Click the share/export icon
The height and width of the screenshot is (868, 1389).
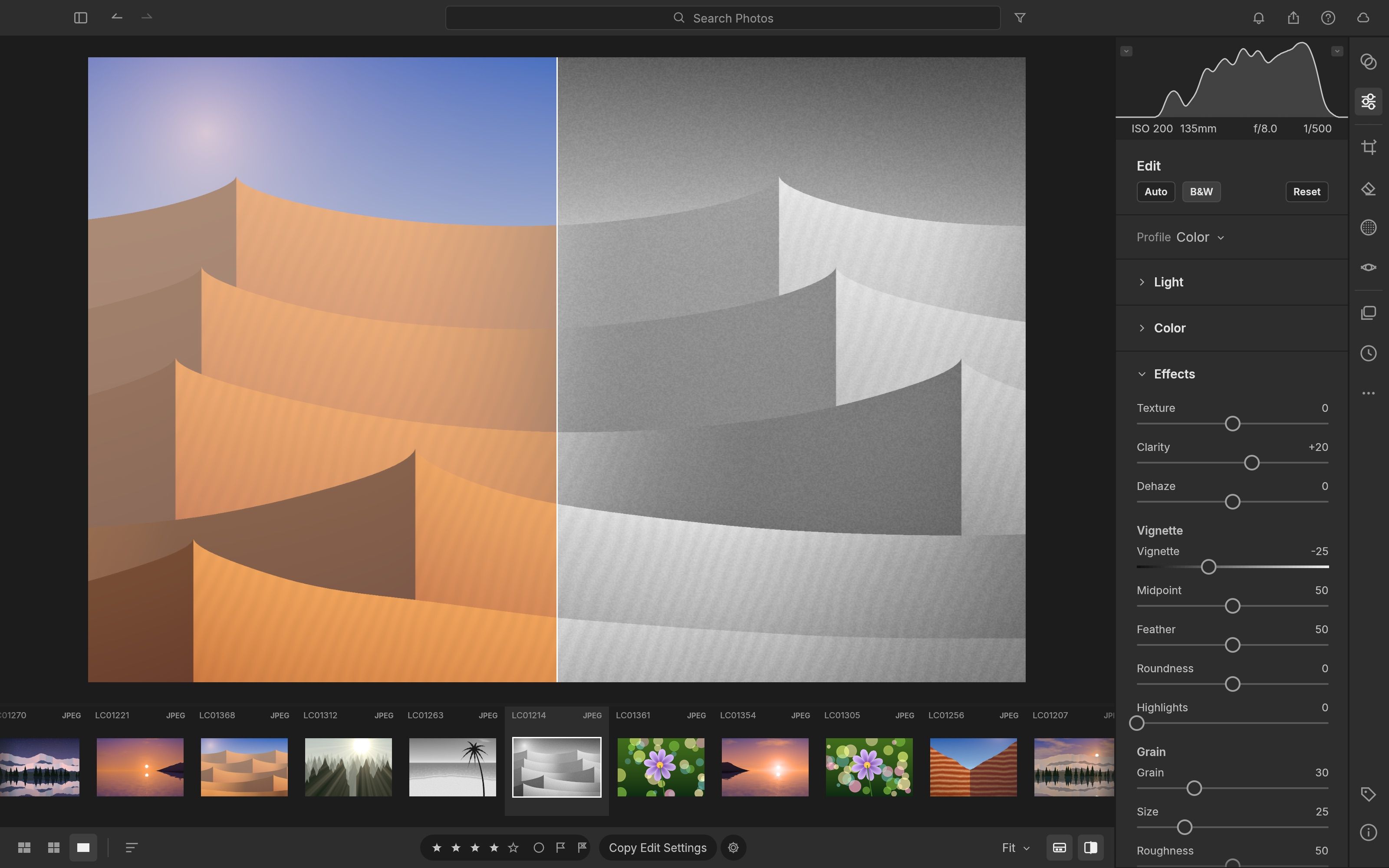pos(1293,18)
